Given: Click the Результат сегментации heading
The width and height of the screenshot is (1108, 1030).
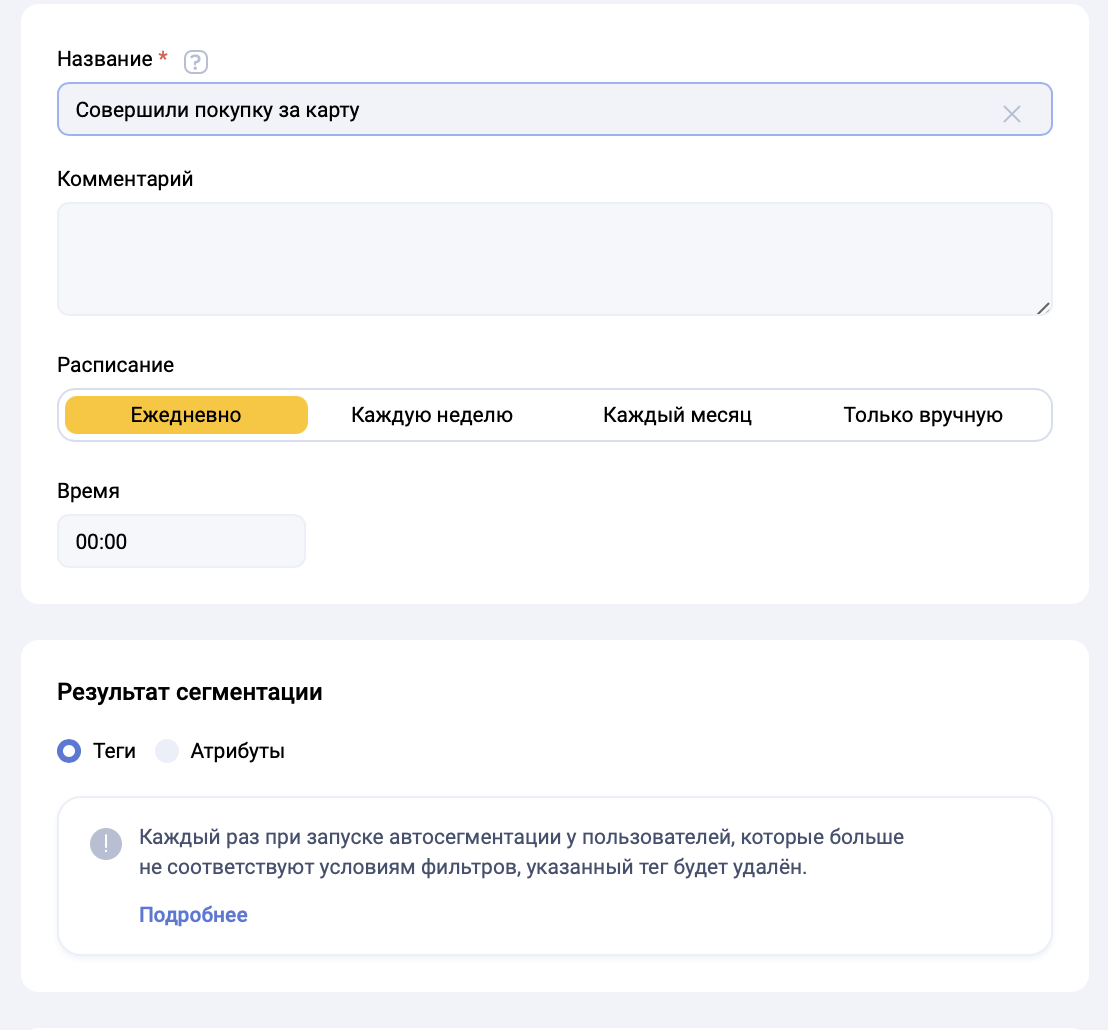Looking at the screenshot, I should [190, 692].
